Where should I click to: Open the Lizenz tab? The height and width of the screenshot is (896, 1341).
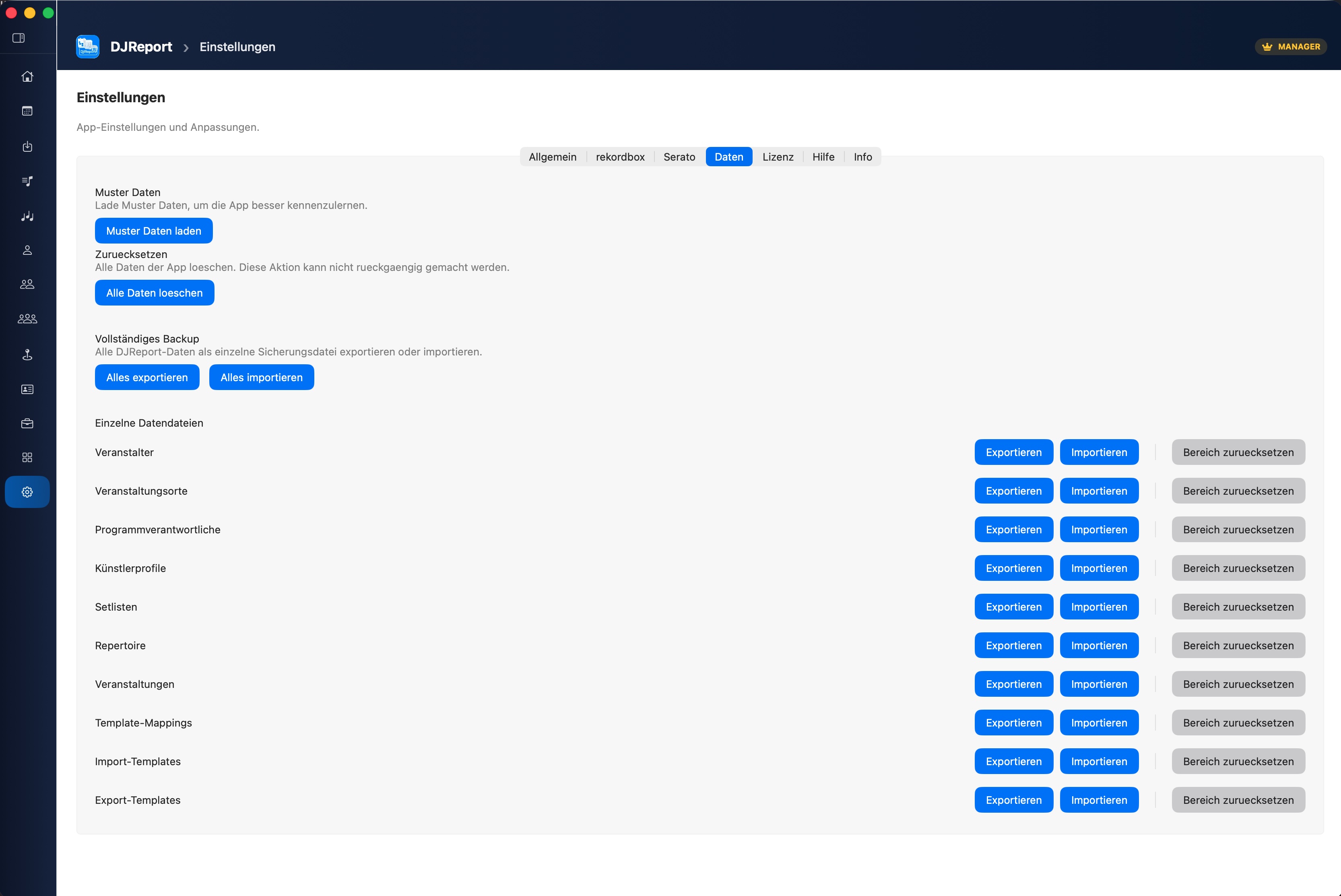click(778, 157)
